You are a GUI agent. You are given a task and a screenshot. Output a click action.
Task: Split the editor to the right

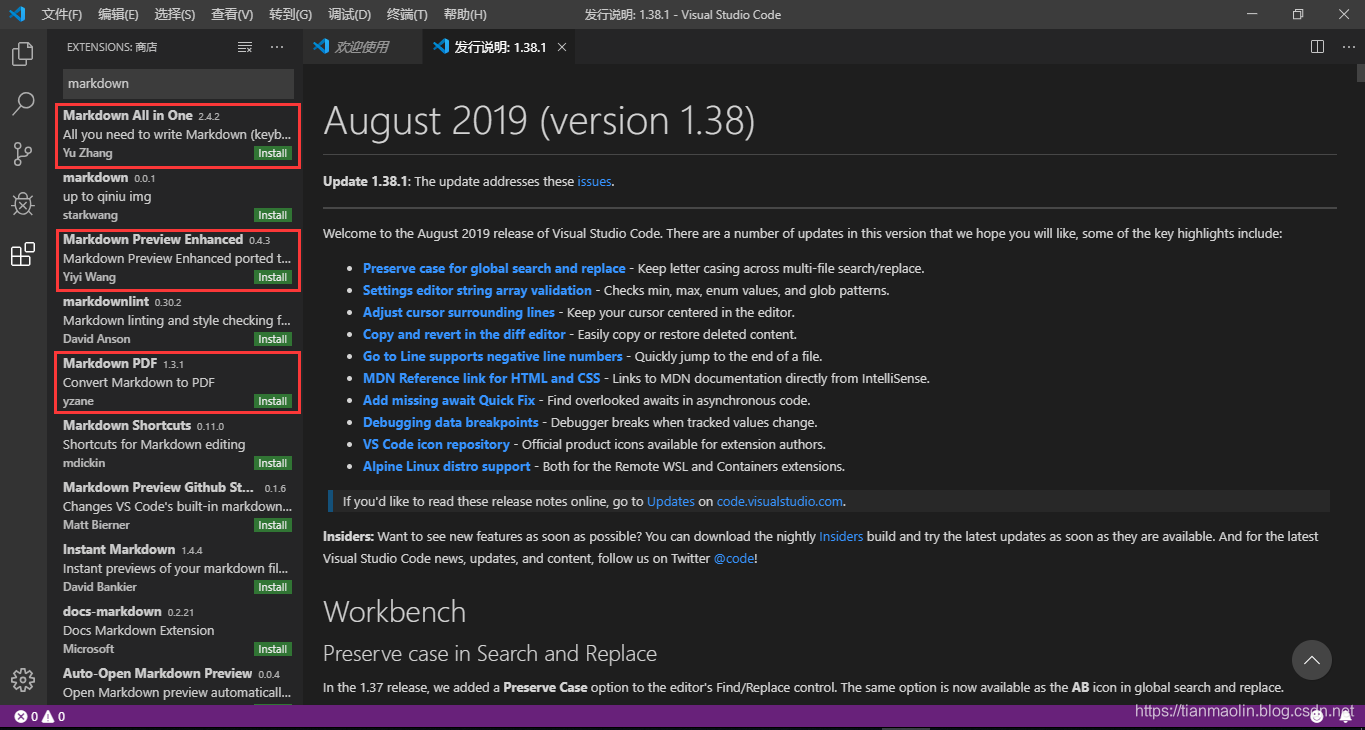(1317, 47)
